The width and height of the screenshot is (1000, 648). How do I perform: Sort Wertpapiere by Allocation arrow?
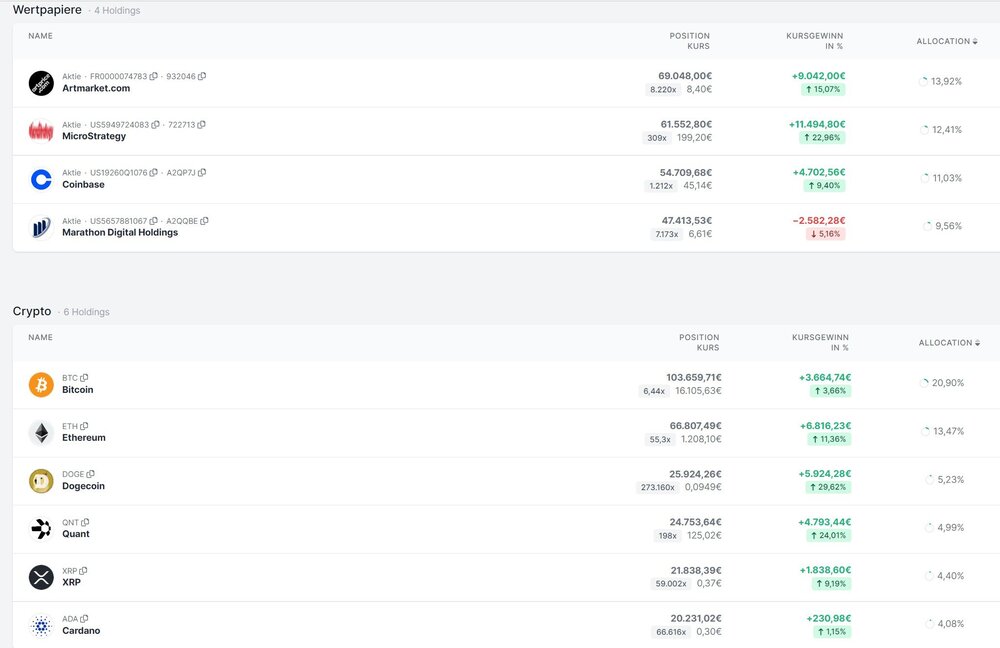(x=974, y=42)
